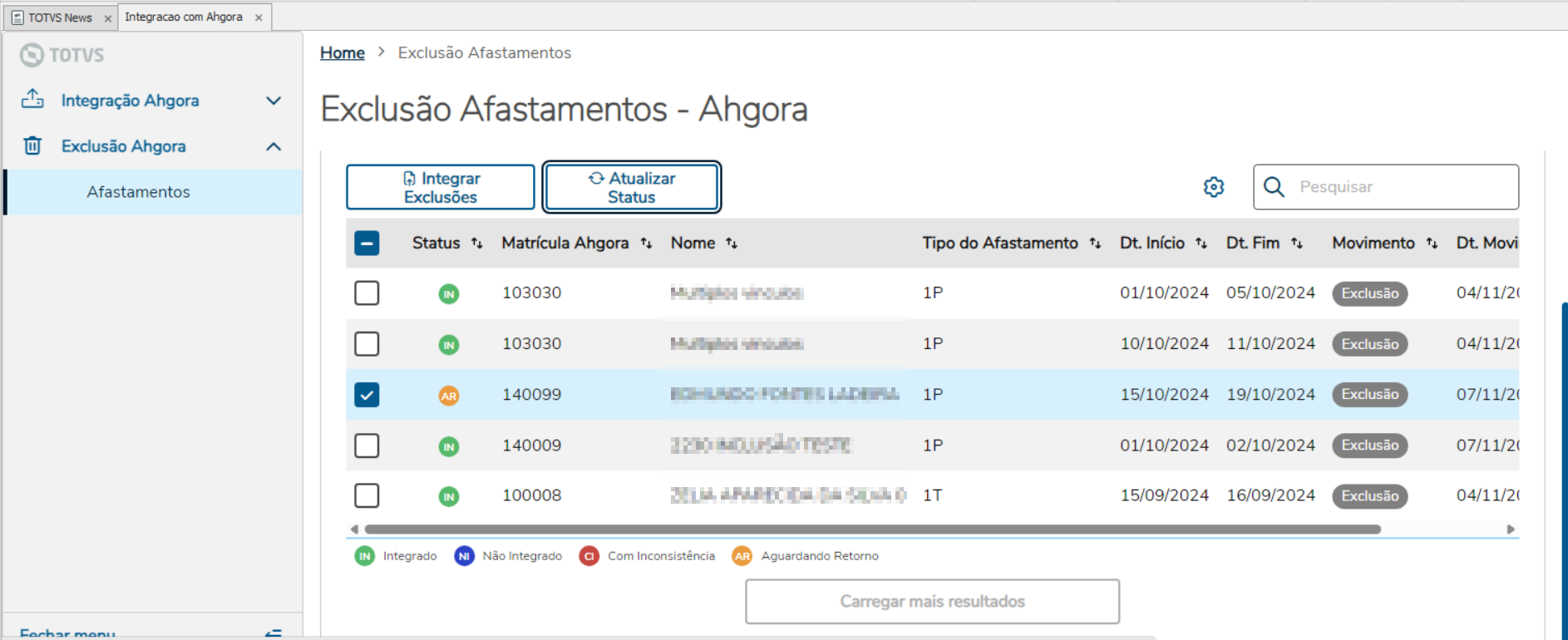Click Exclusão Afastamentos breadcrumb
Screen dimensions: 1568x640
click(485, 52)
